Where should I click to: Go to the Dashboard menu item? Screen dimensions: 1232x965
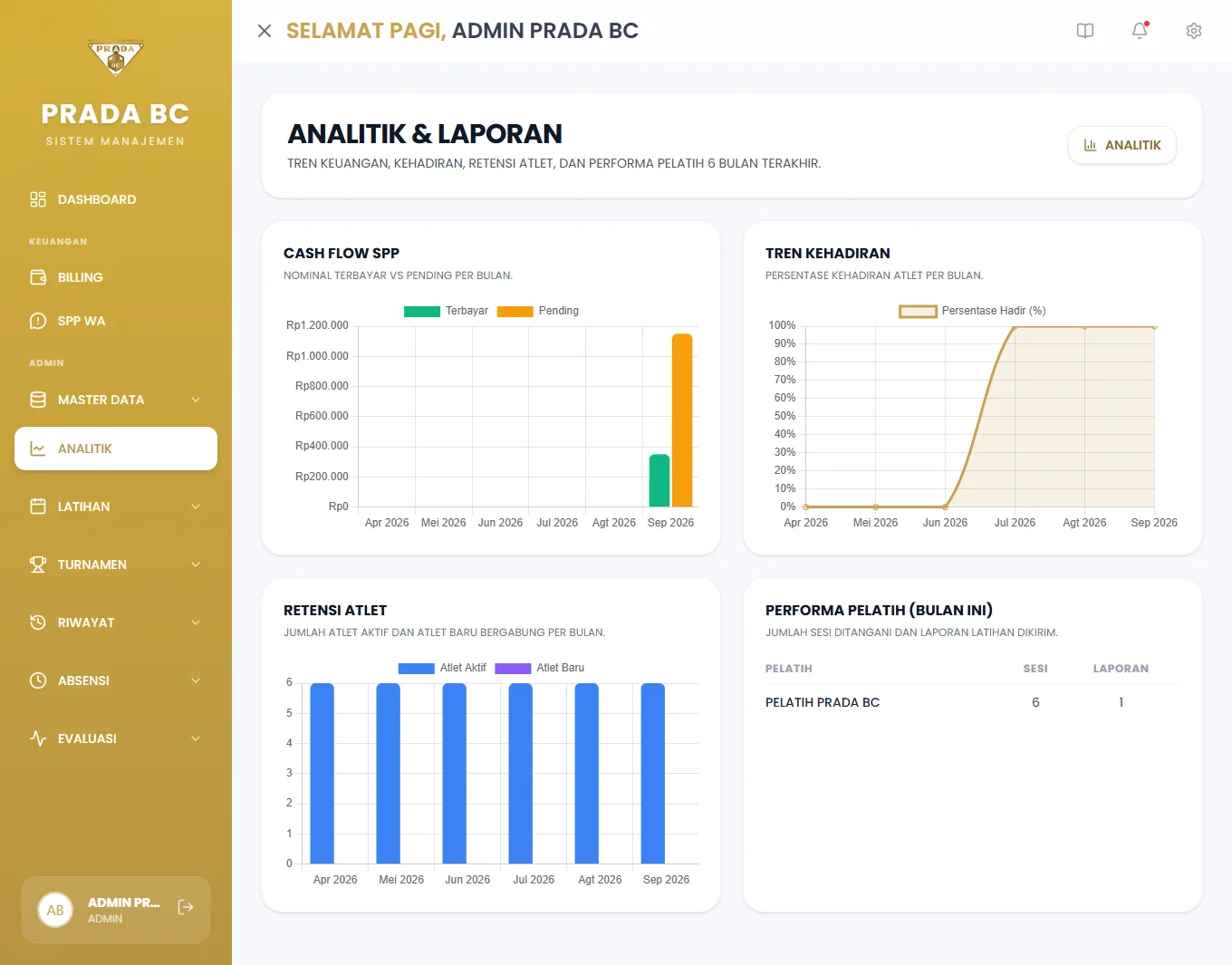[x=116, y=199]
